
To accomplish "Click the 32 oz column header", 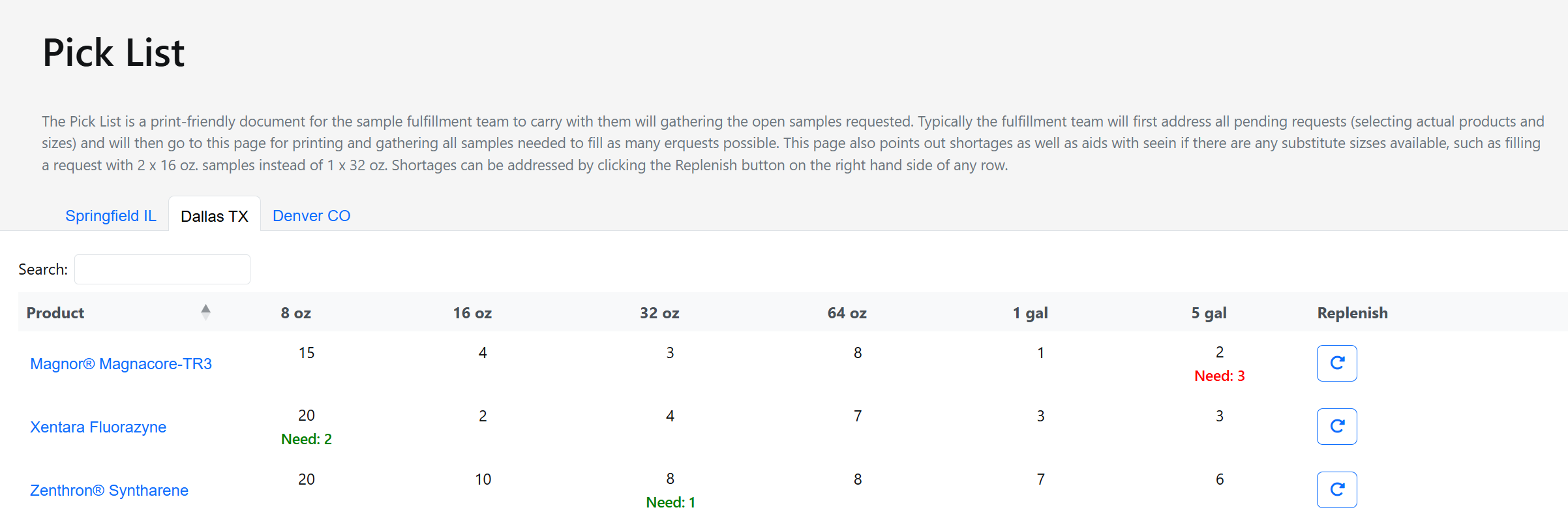I will tap(659, 313).
